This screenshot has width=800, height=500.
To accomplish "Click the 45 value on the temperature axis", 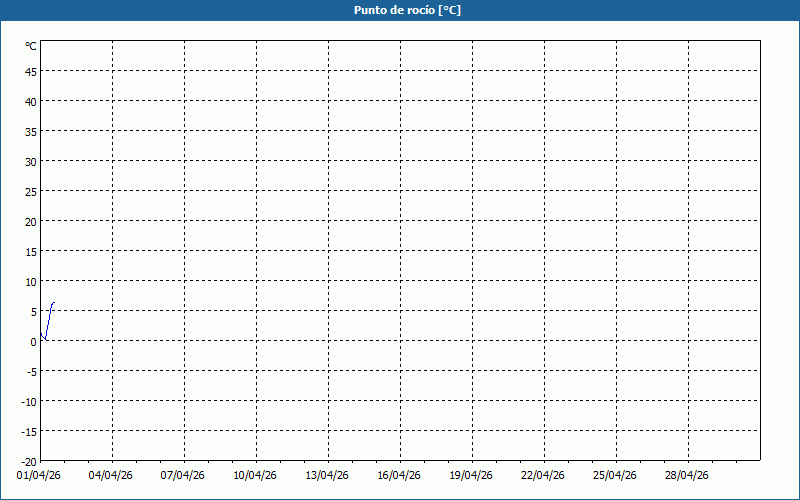I will pos(31,71).
